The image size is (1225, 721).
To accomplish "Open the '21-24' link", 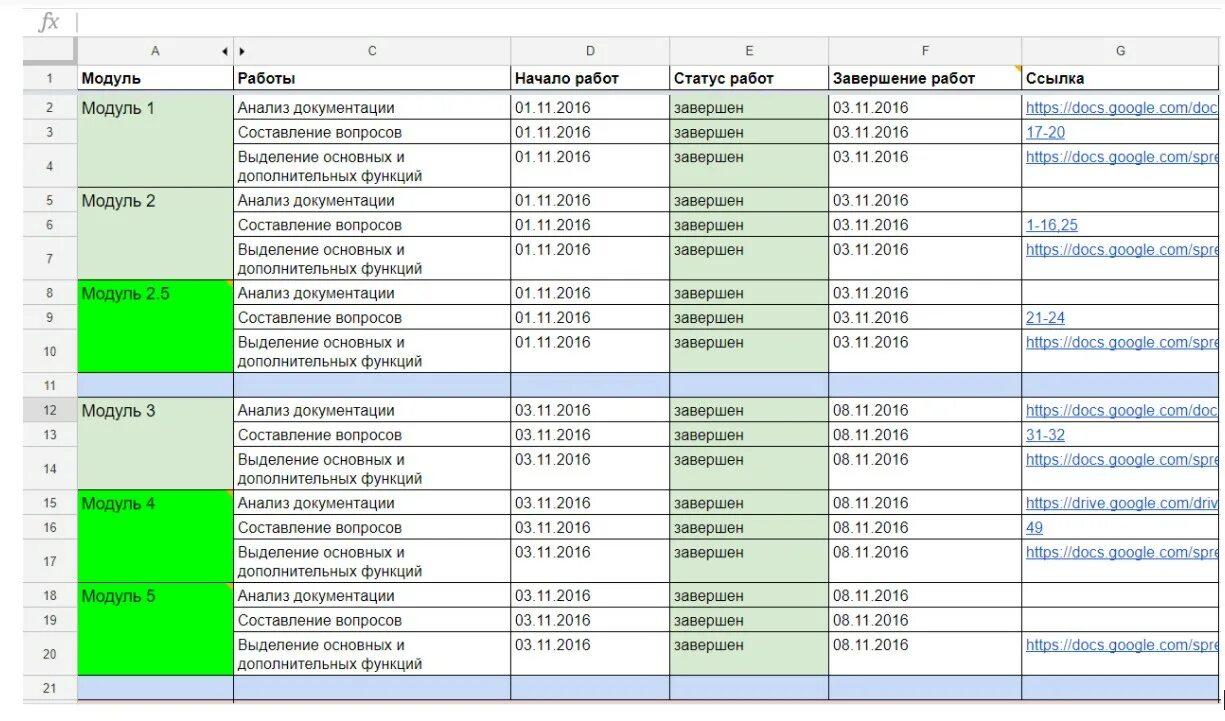I will click(1045, 318).
